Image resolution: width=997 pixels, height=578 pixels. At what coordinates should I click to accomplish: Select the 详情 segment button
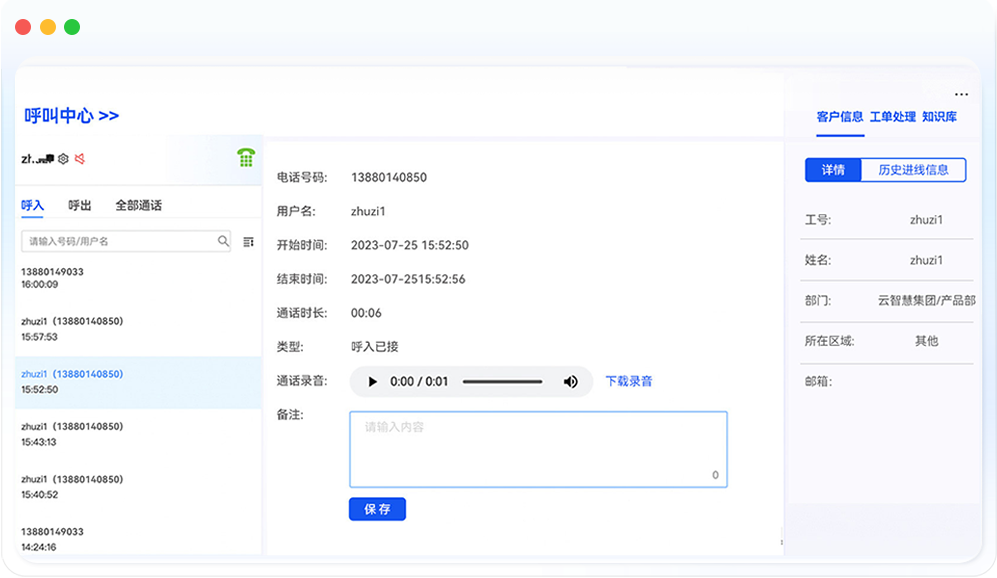[x=833, y=170]
